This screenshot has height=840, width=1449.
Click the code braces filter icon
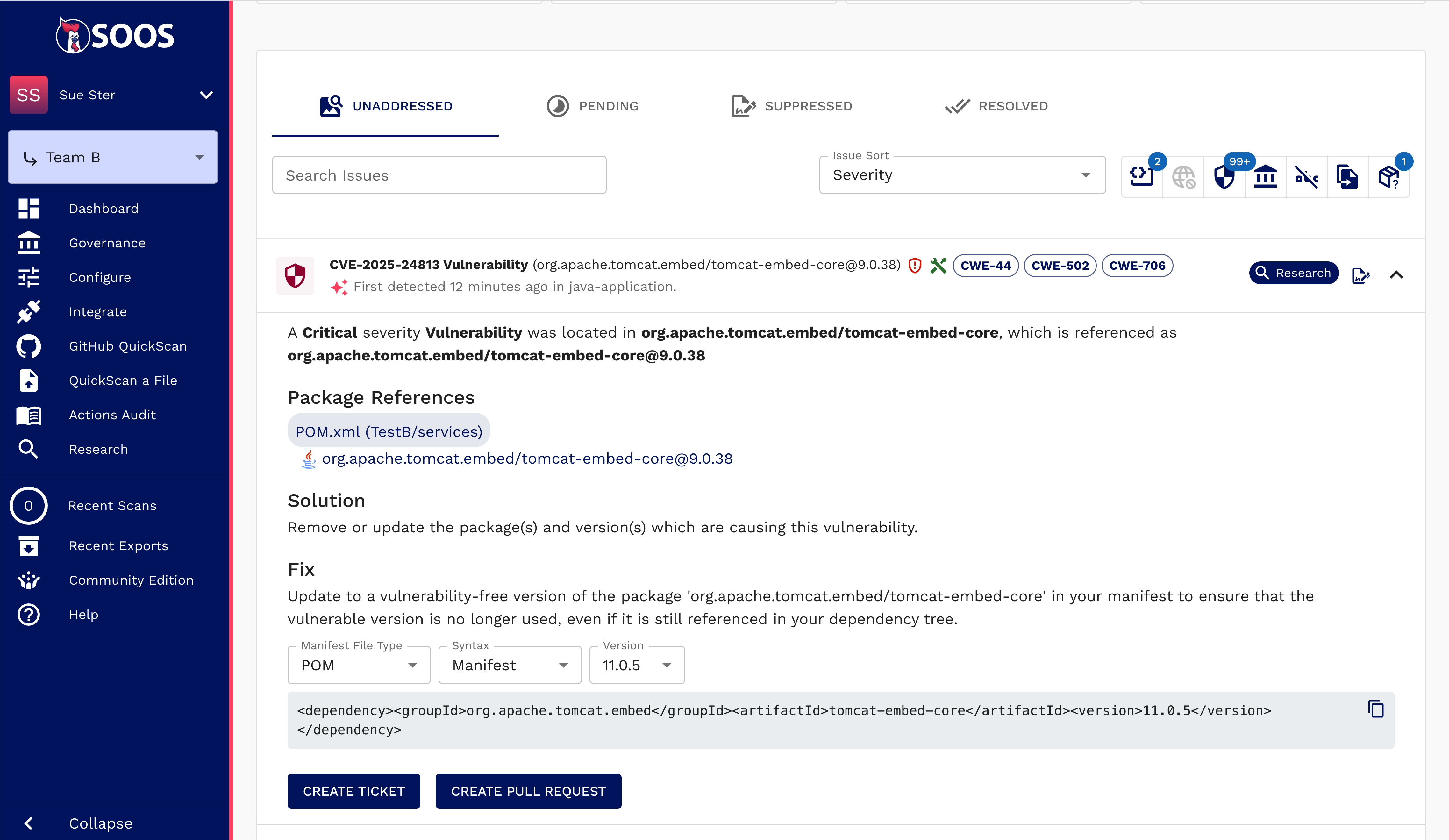1142,176
